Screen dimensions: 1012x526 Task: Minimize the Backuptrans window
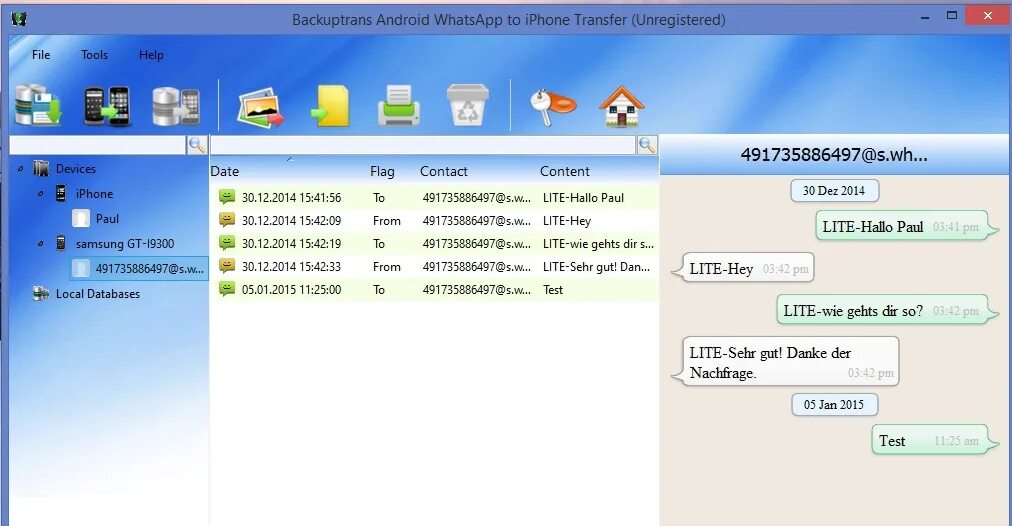(x=925, y=17)
